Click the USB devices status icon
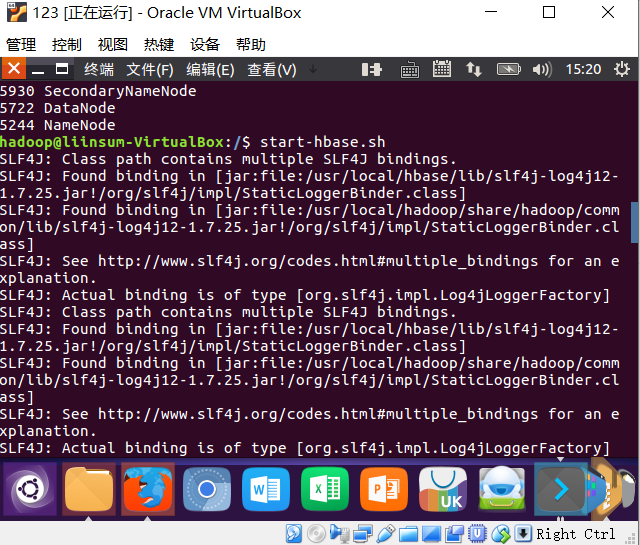The width and height of the screenshot is (640, 545). pyautogui.click(x=385, y=533)
